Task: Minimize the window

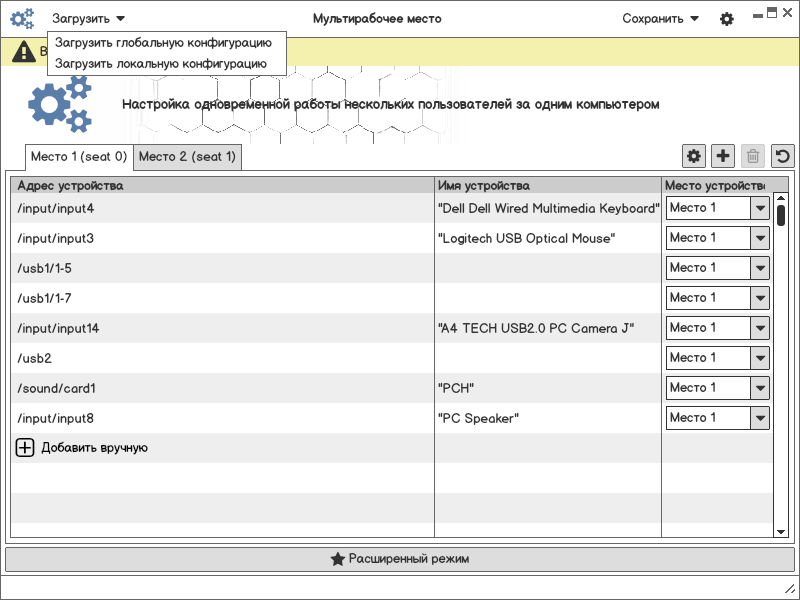Action: tap(758, 16)
